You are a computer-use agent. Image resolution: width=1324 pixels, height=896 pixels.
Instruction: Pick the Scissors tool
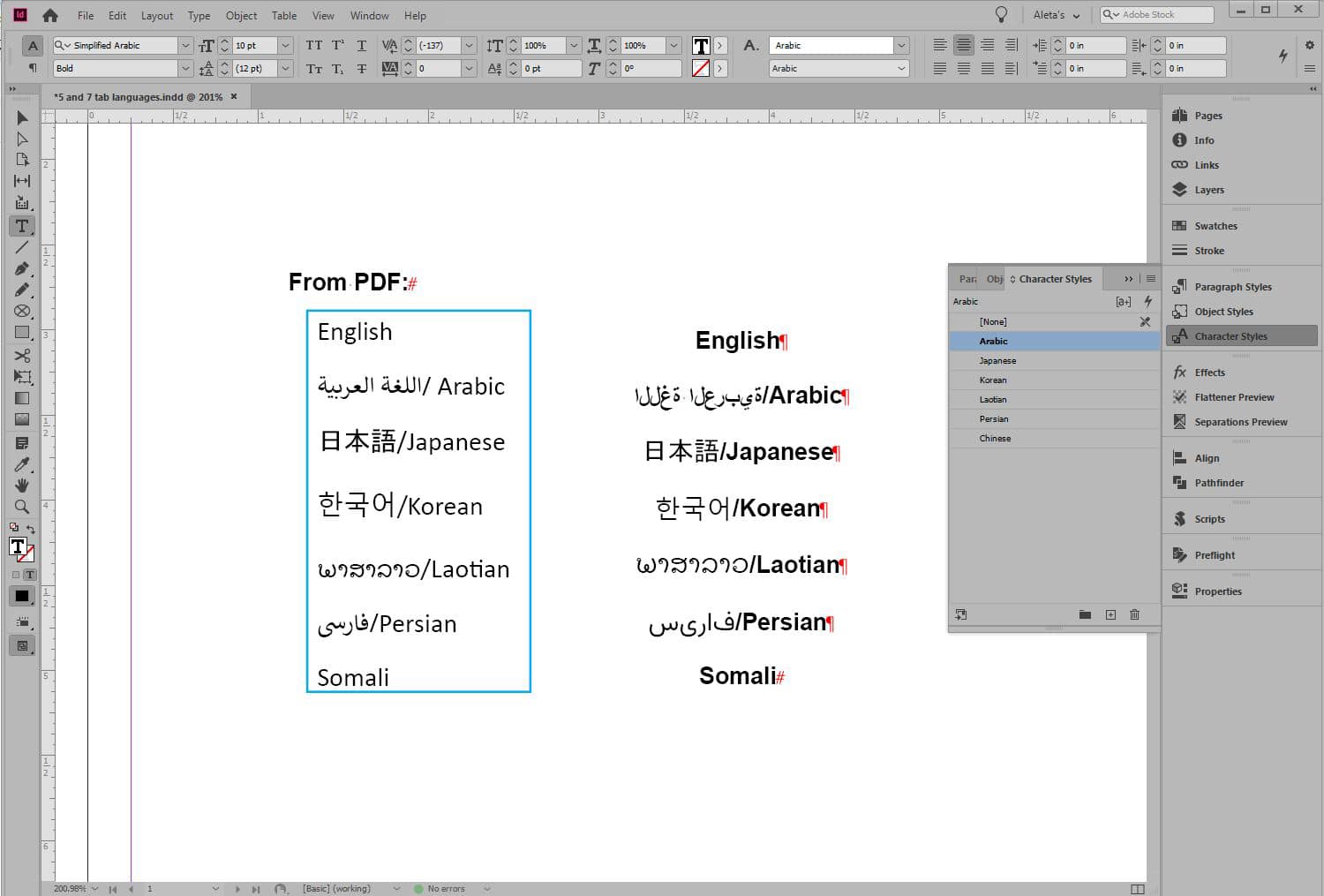pyautogui.click(x=22, y=355)
